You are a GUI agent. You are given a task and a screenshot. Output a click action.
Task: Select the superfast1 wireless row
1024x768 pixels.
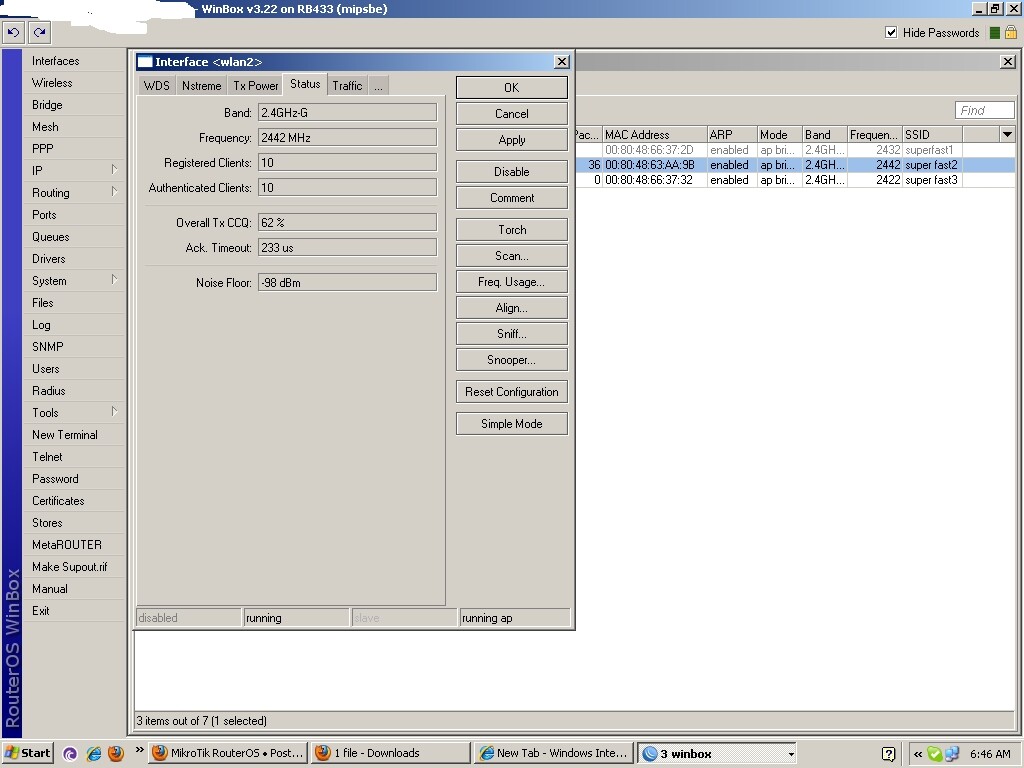(794, 150)
